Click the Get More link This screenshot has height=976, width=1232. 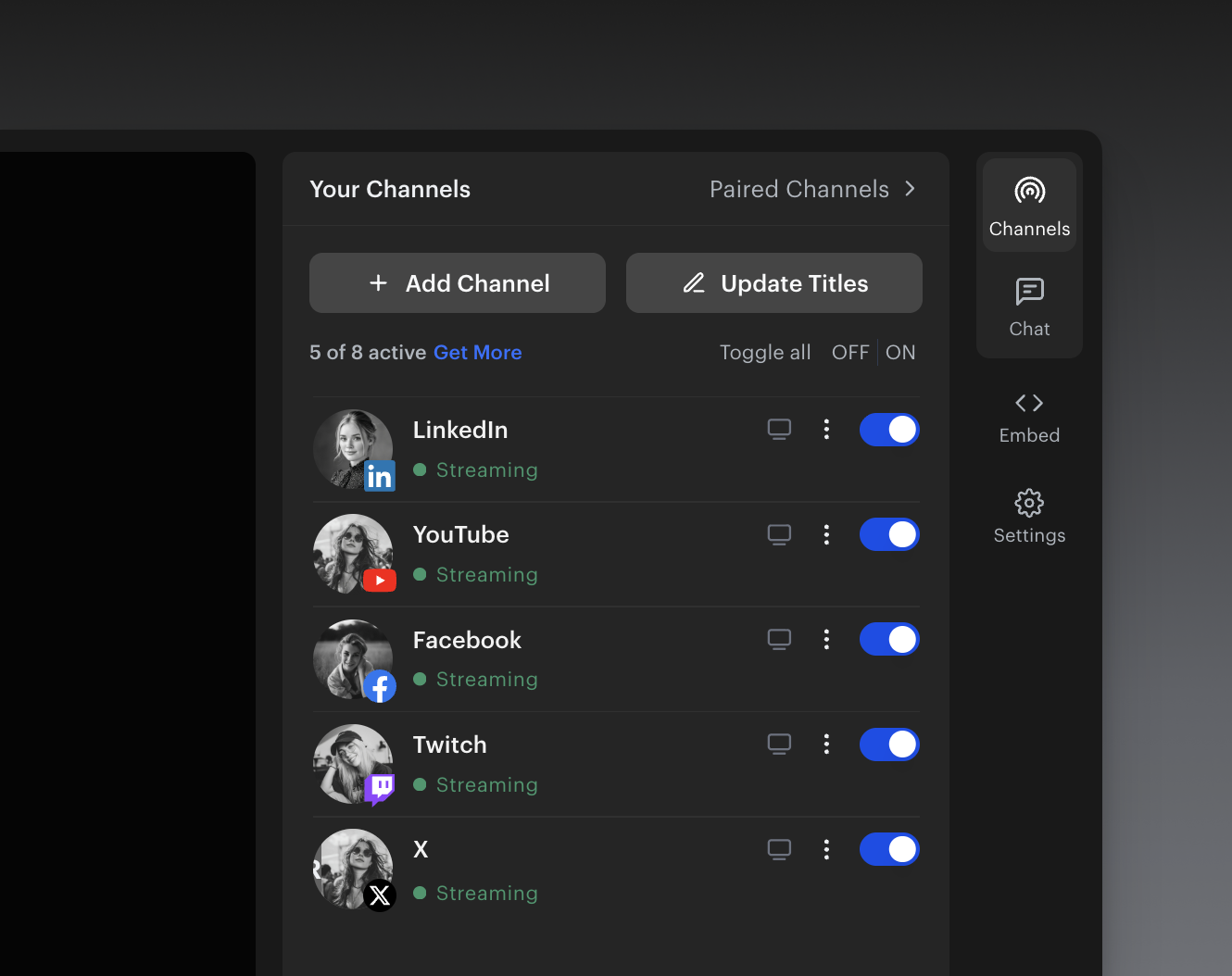tap(477, 353)
